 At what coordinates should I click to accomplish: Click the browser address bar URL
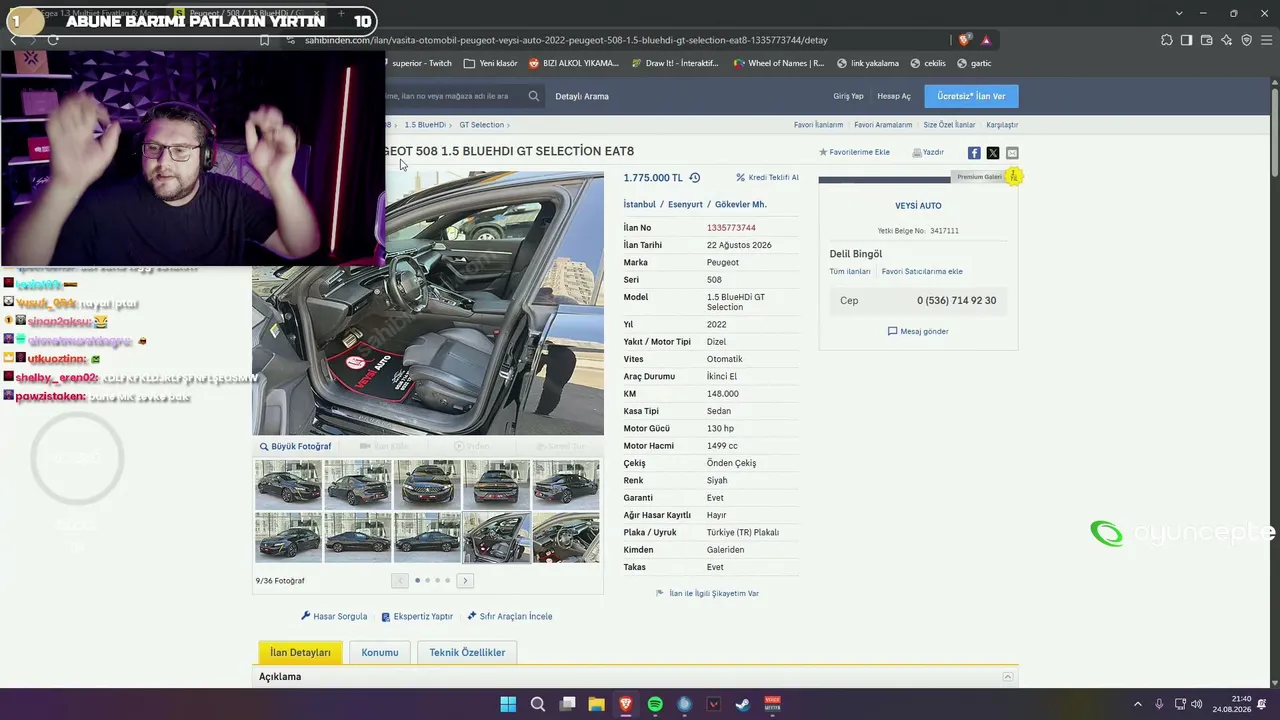pyautogui.click(x=566, y=40)
